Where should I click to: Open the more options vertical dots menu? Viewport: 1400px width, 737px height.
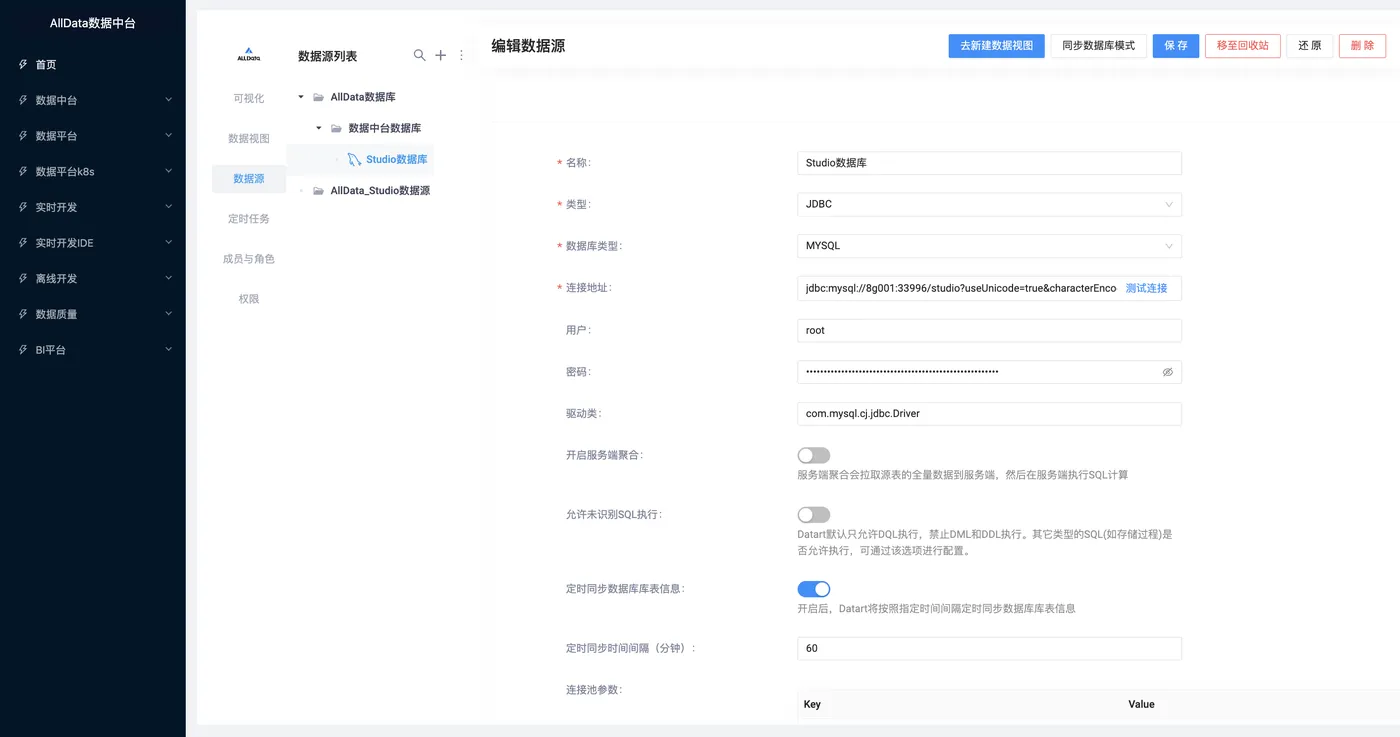click(461, 55)
